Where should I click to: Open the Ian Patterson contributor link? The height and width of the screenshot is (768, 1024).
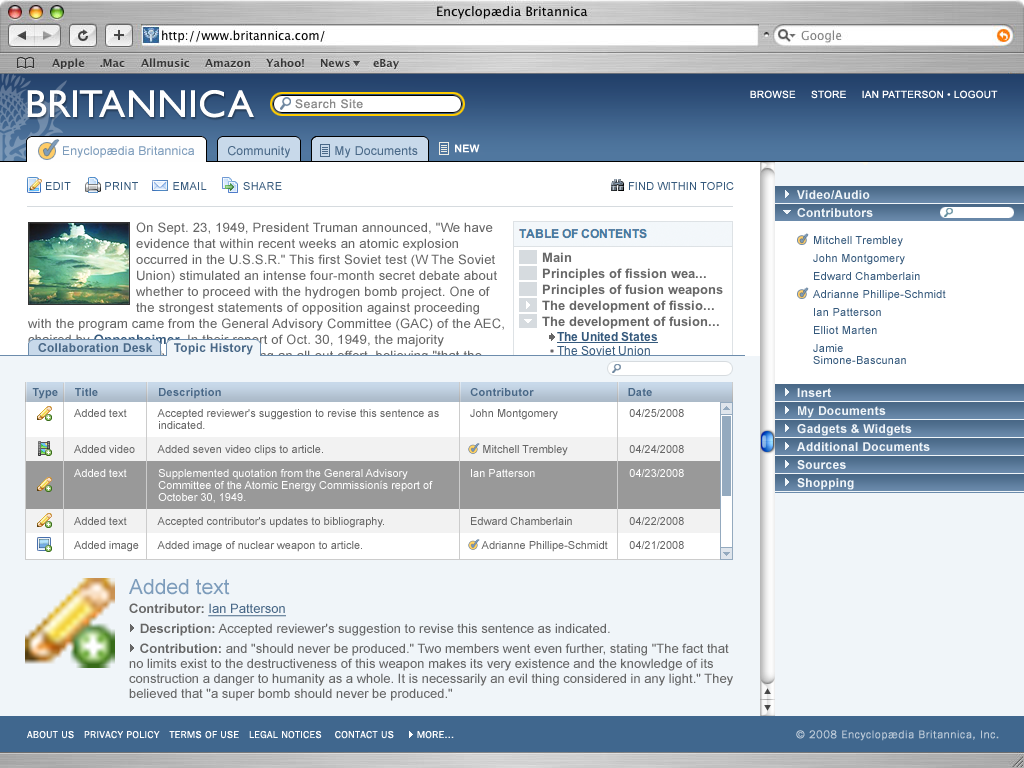tap(247, 609)
